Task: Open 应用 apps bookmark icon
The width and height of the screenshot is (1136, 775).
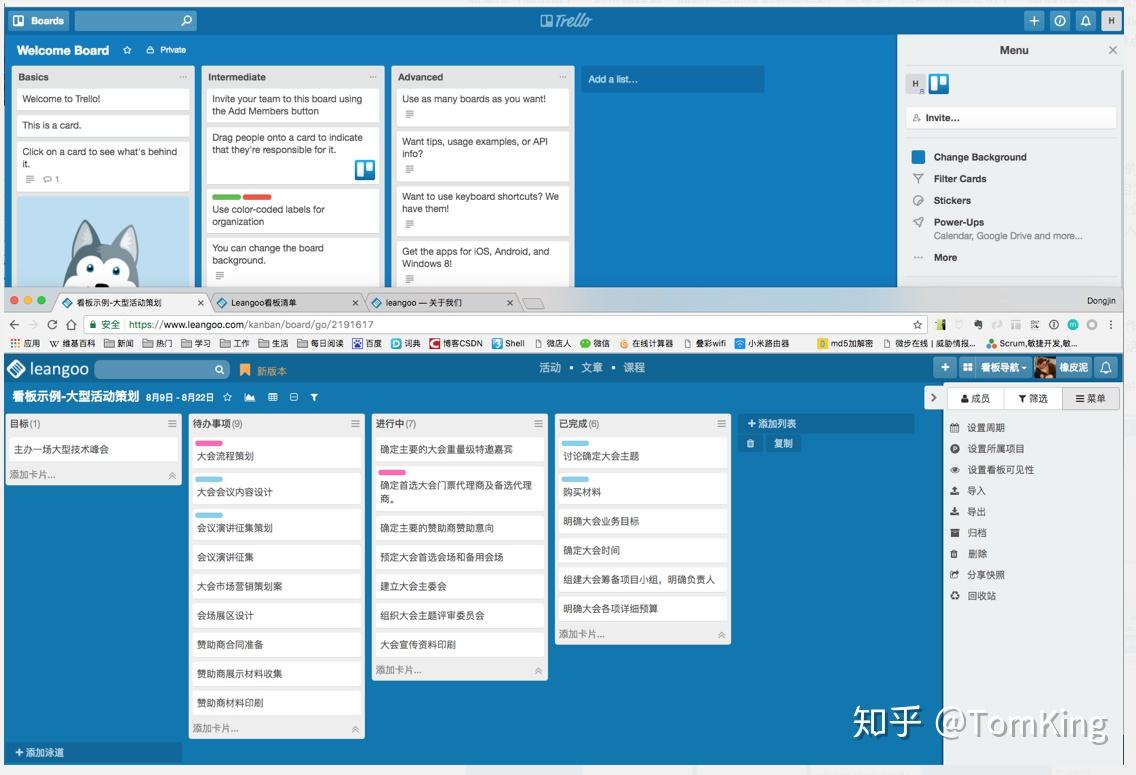Action: coord(25,343)
